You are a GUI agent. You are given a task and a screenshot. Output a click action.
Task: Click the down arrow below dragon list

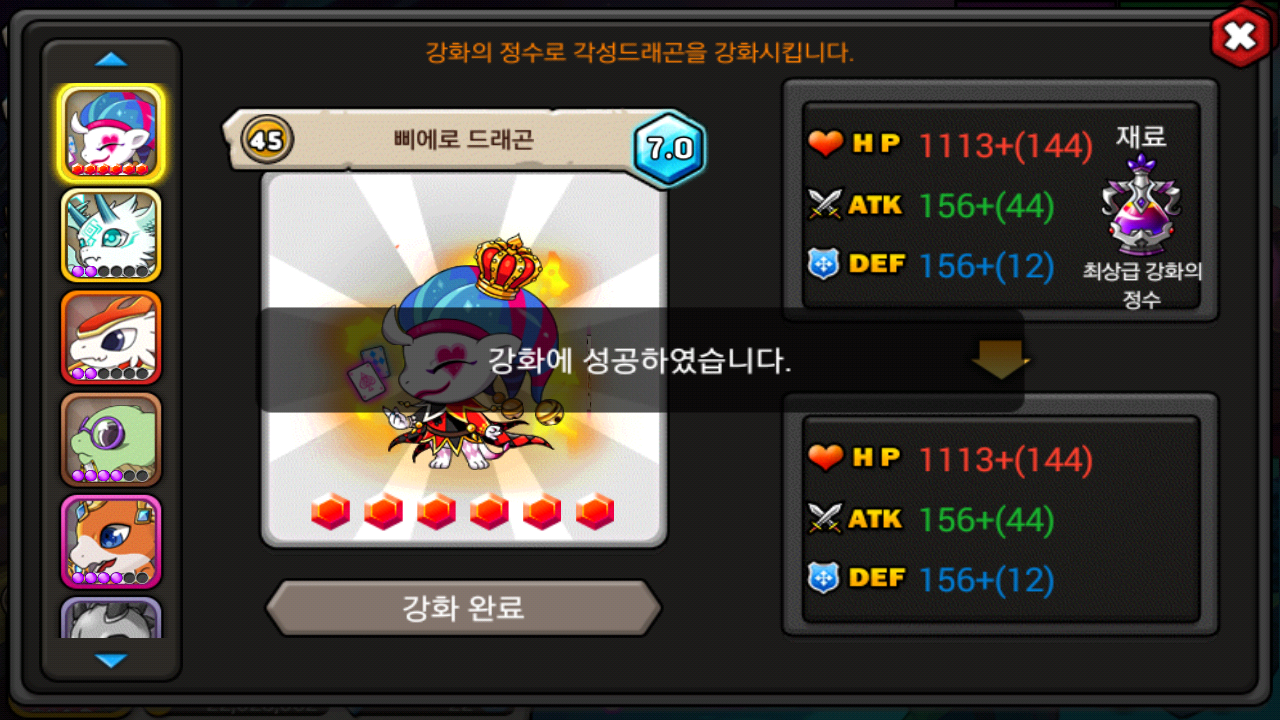point(111,660)
